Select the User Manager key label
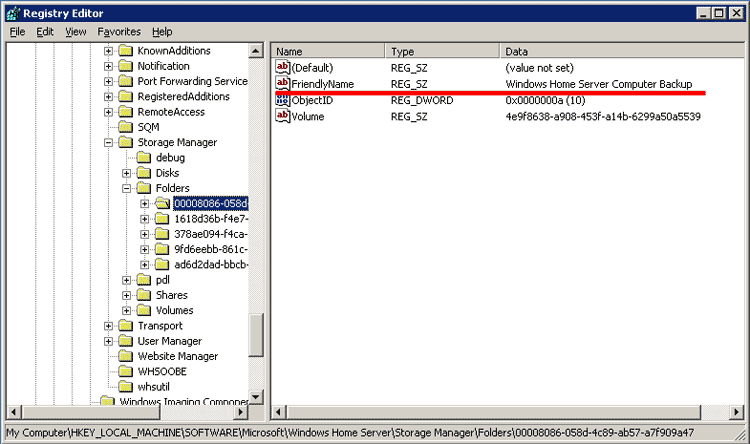 coord(170,341)
